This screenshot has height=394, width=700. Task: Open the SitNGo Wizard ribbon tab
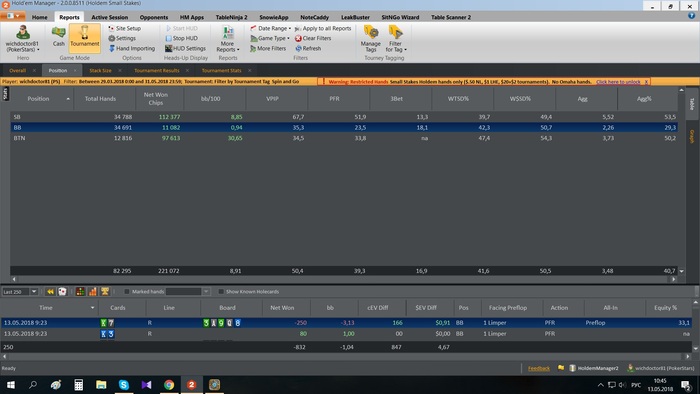click(400, 17)
